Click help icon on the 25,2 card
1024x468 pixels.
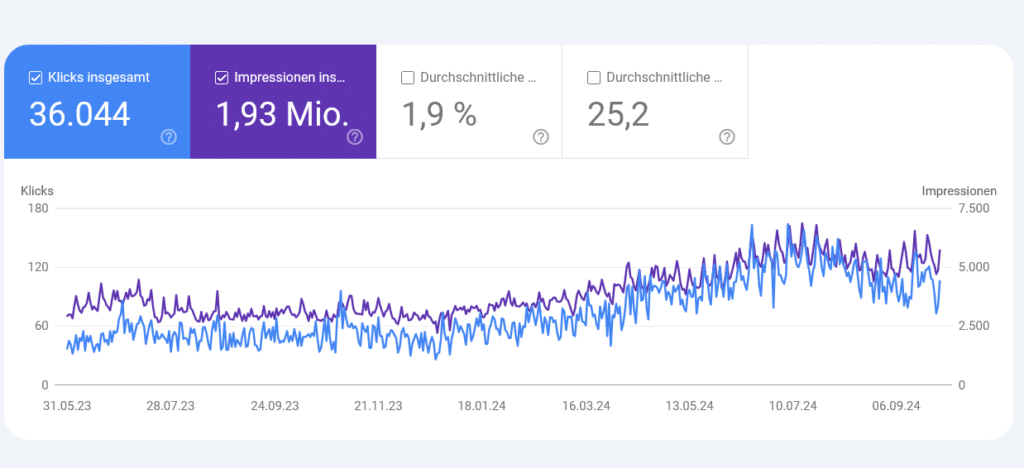727,137
